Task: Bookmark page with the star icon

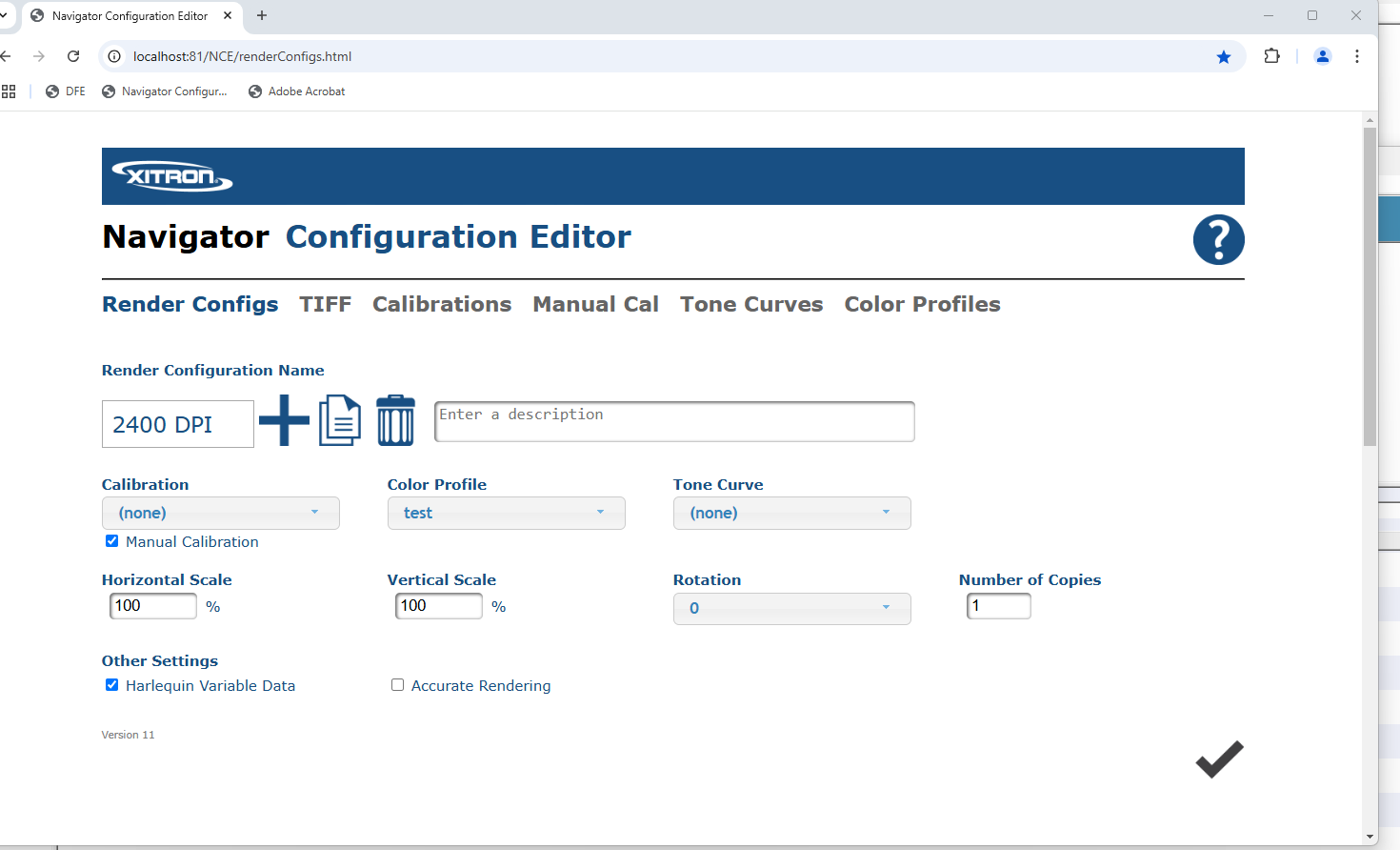Action: pyautogui.click(x=1224, y=57)
